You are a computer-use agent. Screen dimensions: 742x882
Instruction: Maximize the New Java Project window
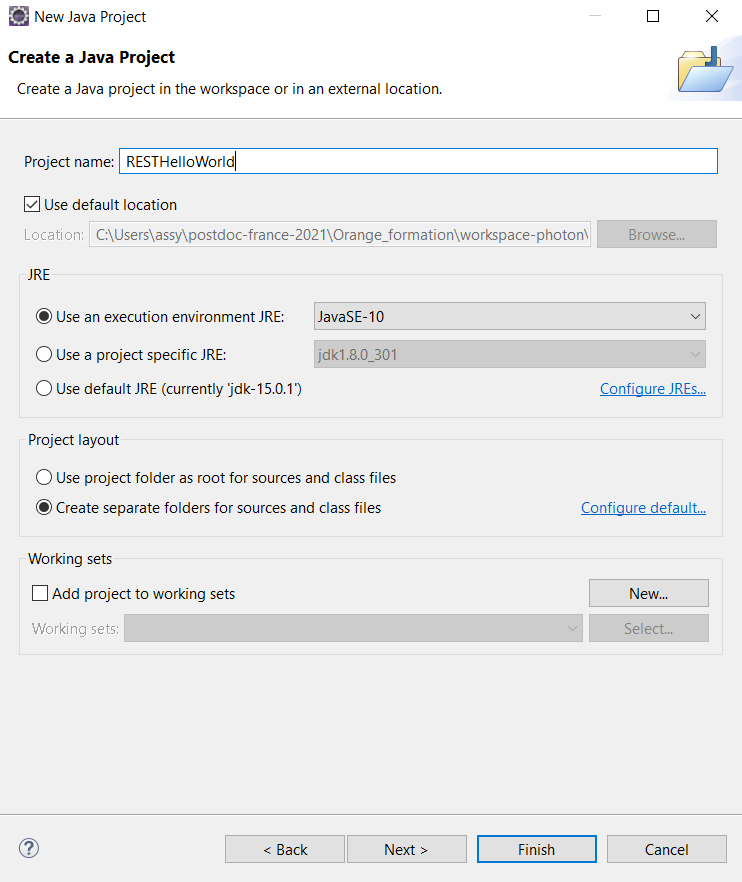[653, 16]
